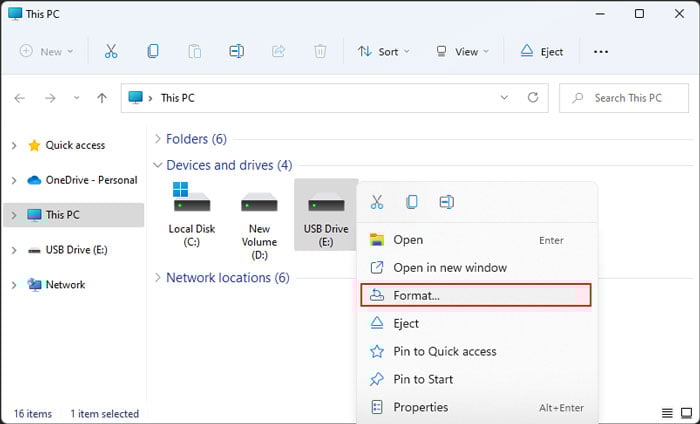
Task: Switch to large icons view in status bar
Action: (x=687, y=413)
